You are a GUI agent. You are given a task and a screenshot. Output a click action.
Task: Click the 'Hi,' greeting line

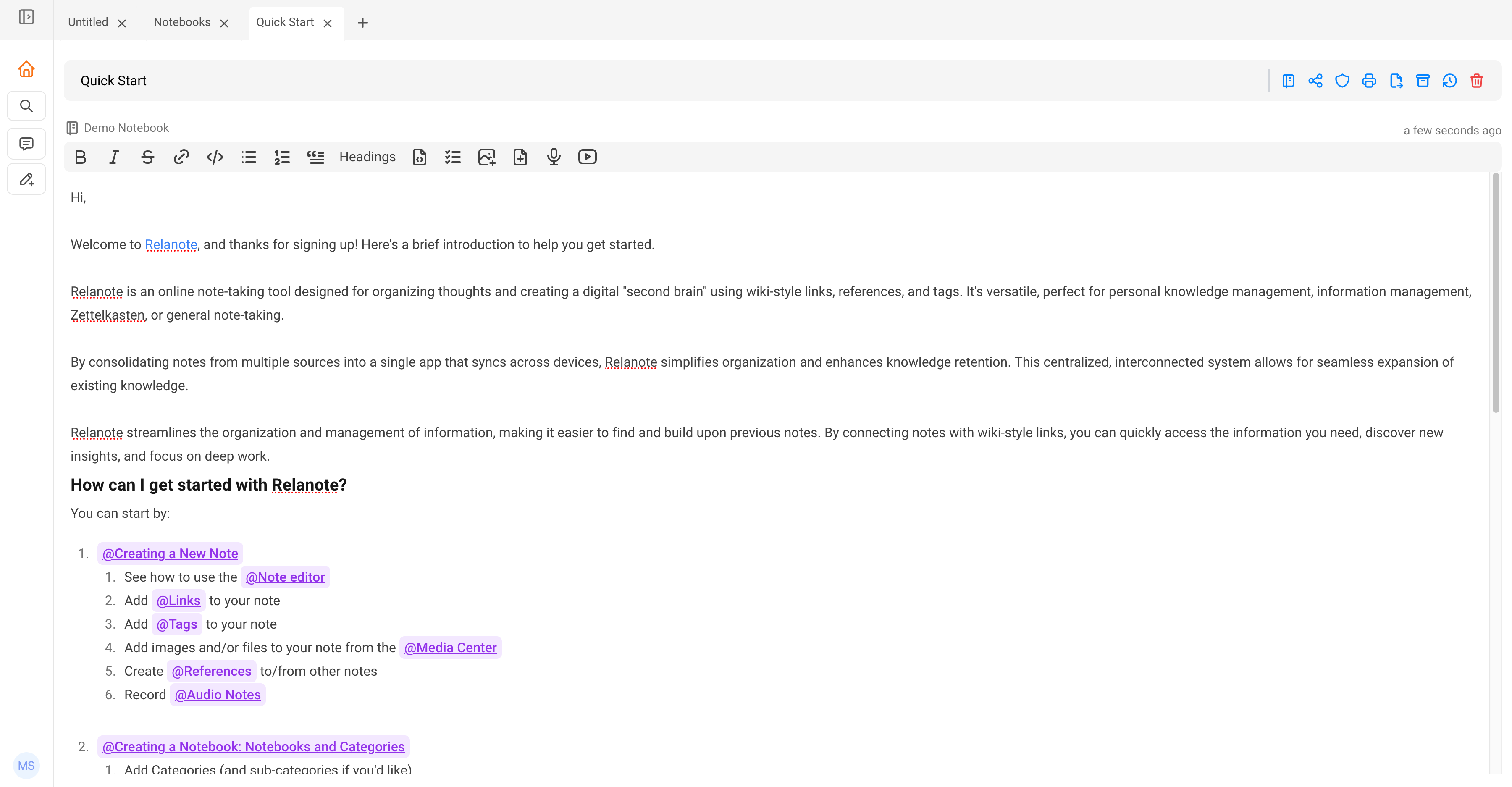[x=78, y=198]
